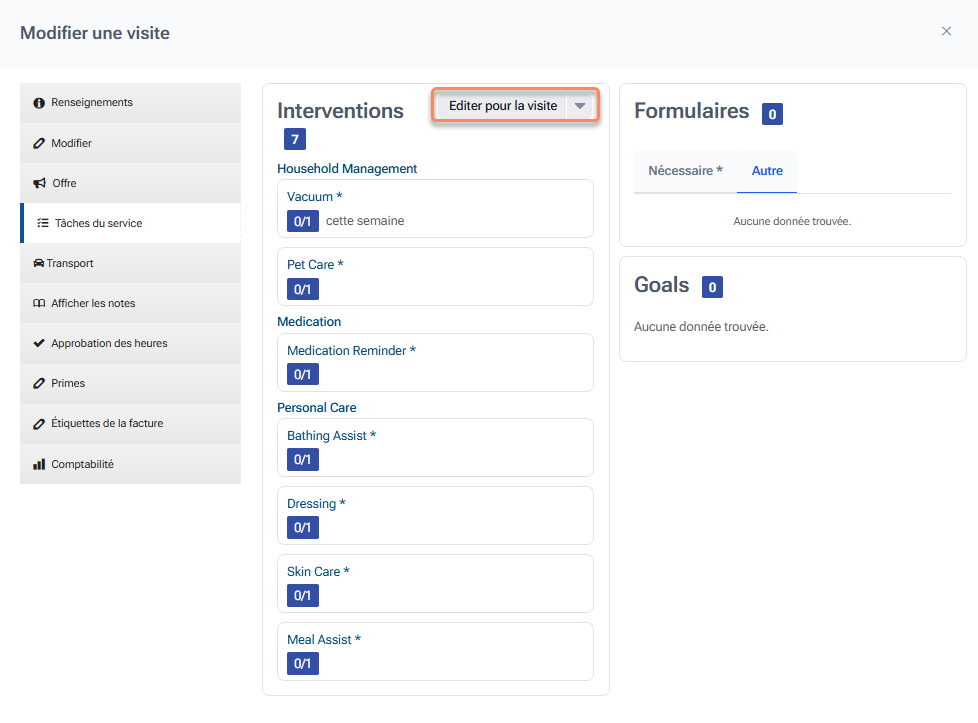Screen dimensions: 978x723
Task: Click the car icon beside Transport
Action: [x=38, y=263]
